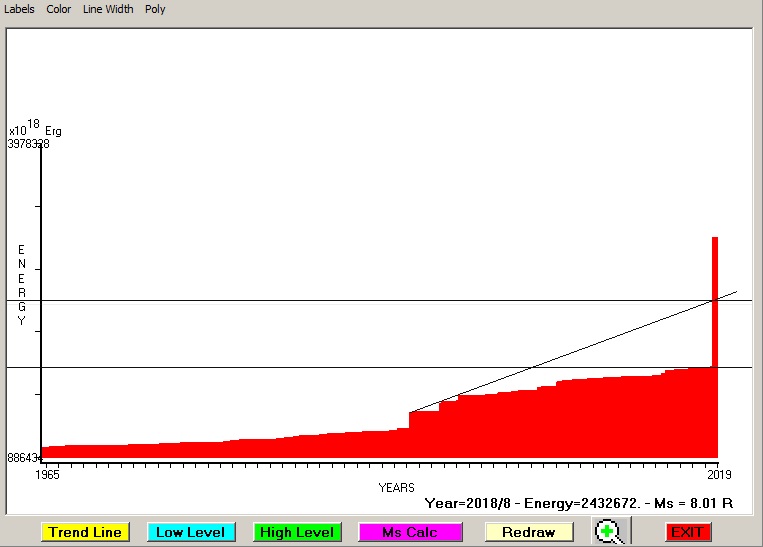Click the Year/Energy/Ms status readout
The image size is (763, 547).
pyautogui.click(x=578, y=503)
